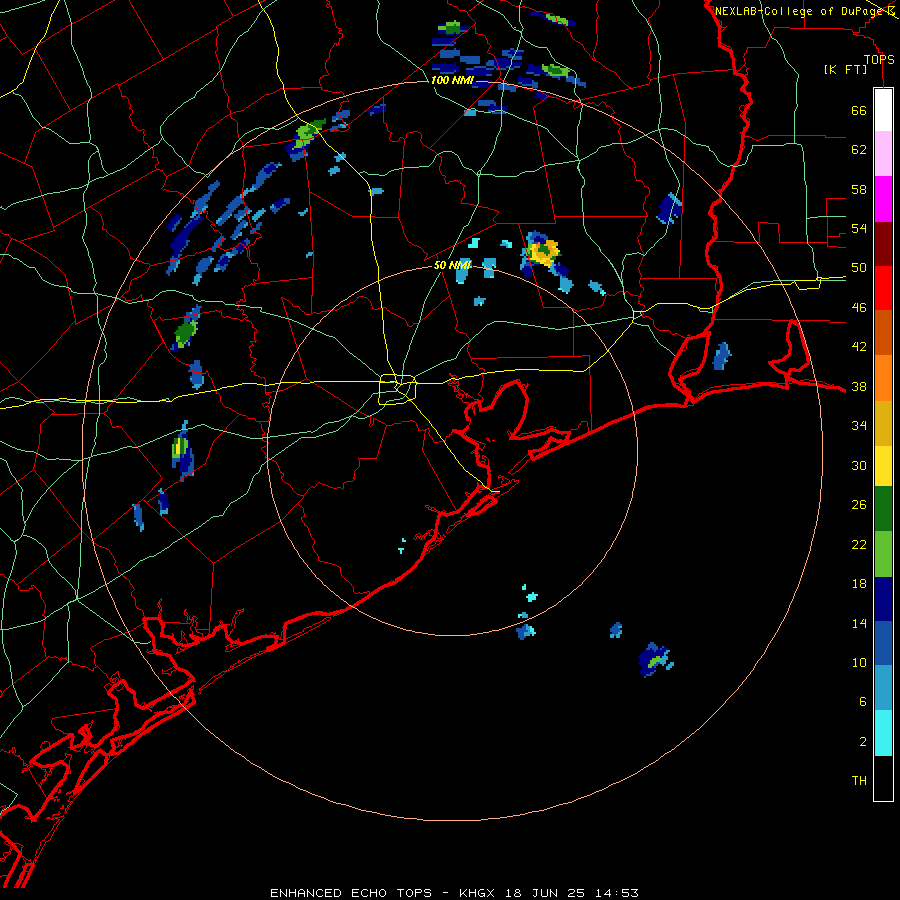Click the '2' scale value
The height and width of the screenshot is (900, 900).
pos(863,742)
